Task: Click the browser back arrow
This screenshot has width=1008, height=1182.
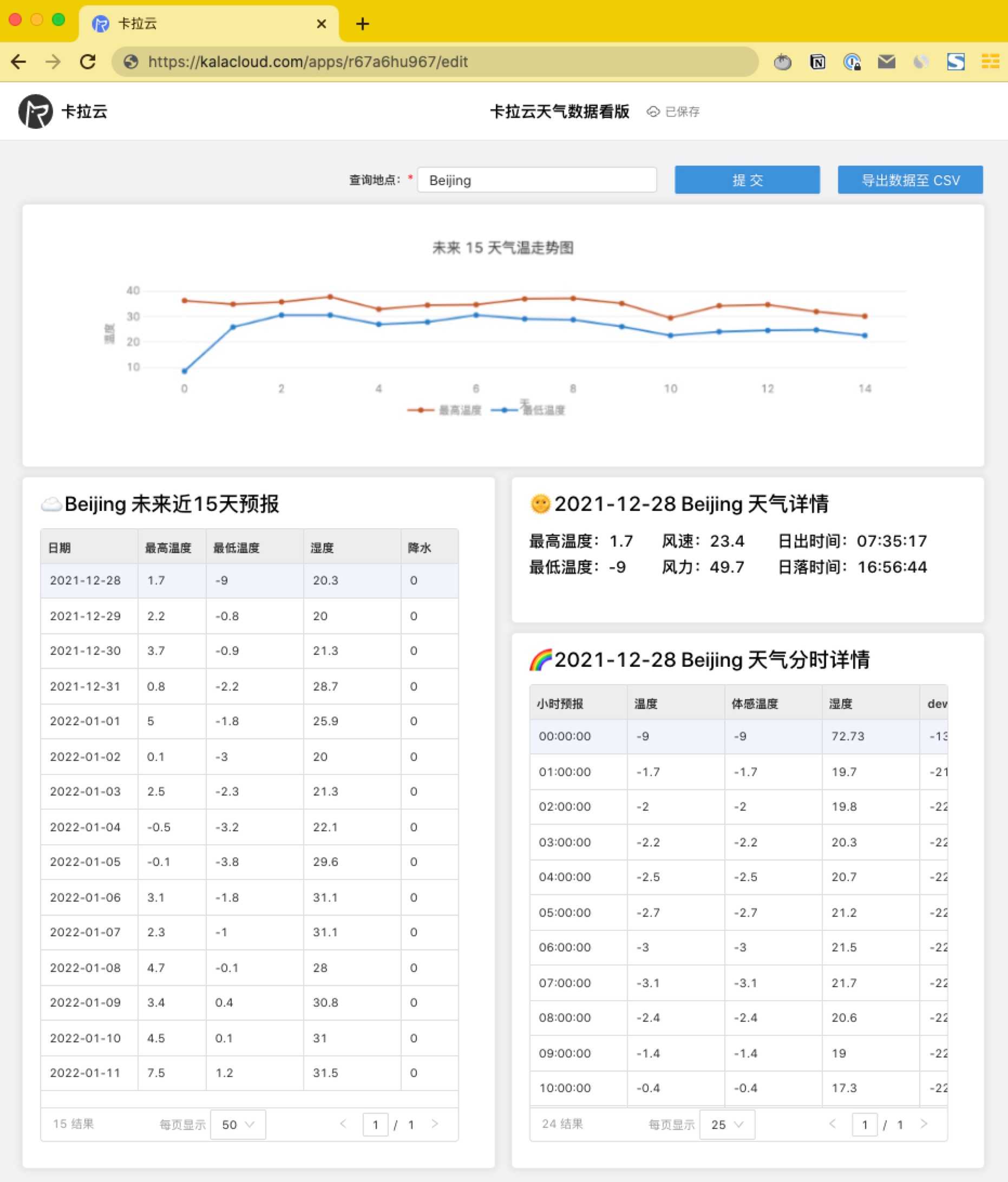Action: (19, 62)
